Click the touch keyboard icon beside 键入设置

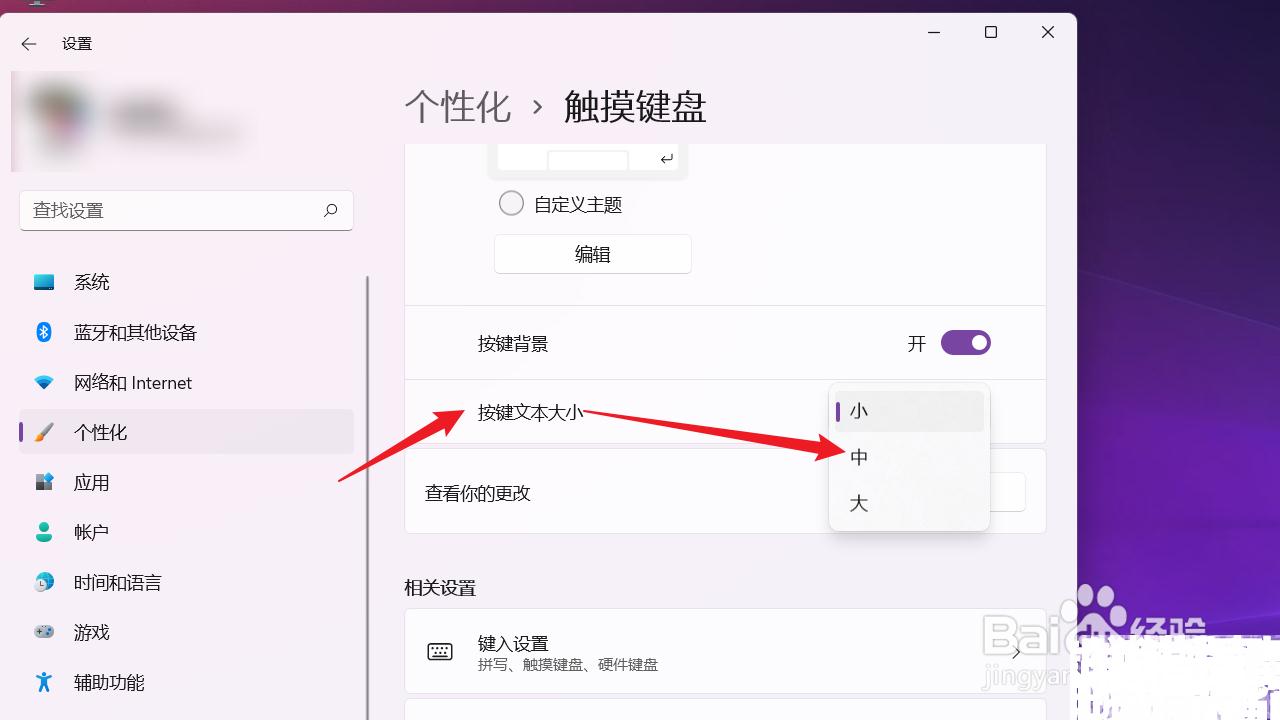click(x=440, y=651)
